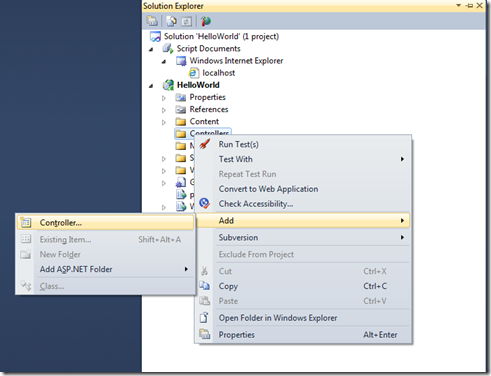The width and height of the screenshot is (491, 376).
Task: Open the Add menu entry
Action: pyautogui.click(x=303, y=220)
